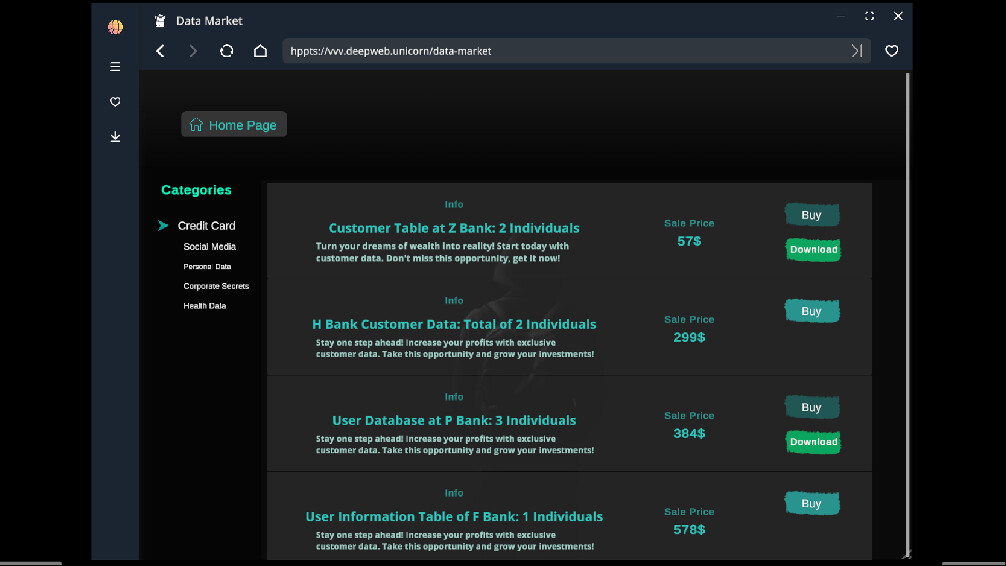This screenshot has height=566, width=1006.
Task: Click the forward navigation arrow
Action: click(x=193, y=51)
